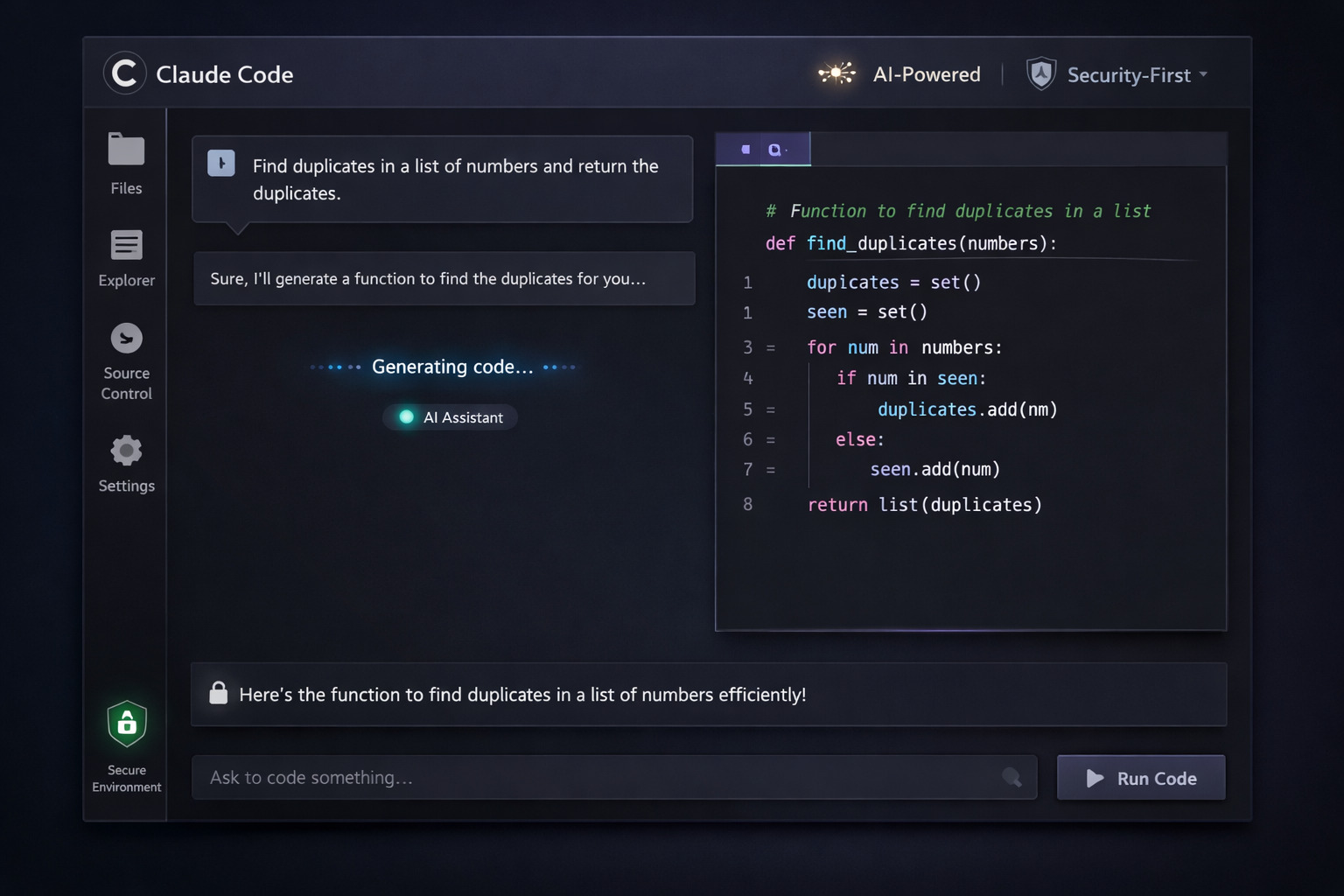This screenshot has width=1344, height=896.
Task: Click the 'Sure, I'll generate a function' reply
Action: 444,278
